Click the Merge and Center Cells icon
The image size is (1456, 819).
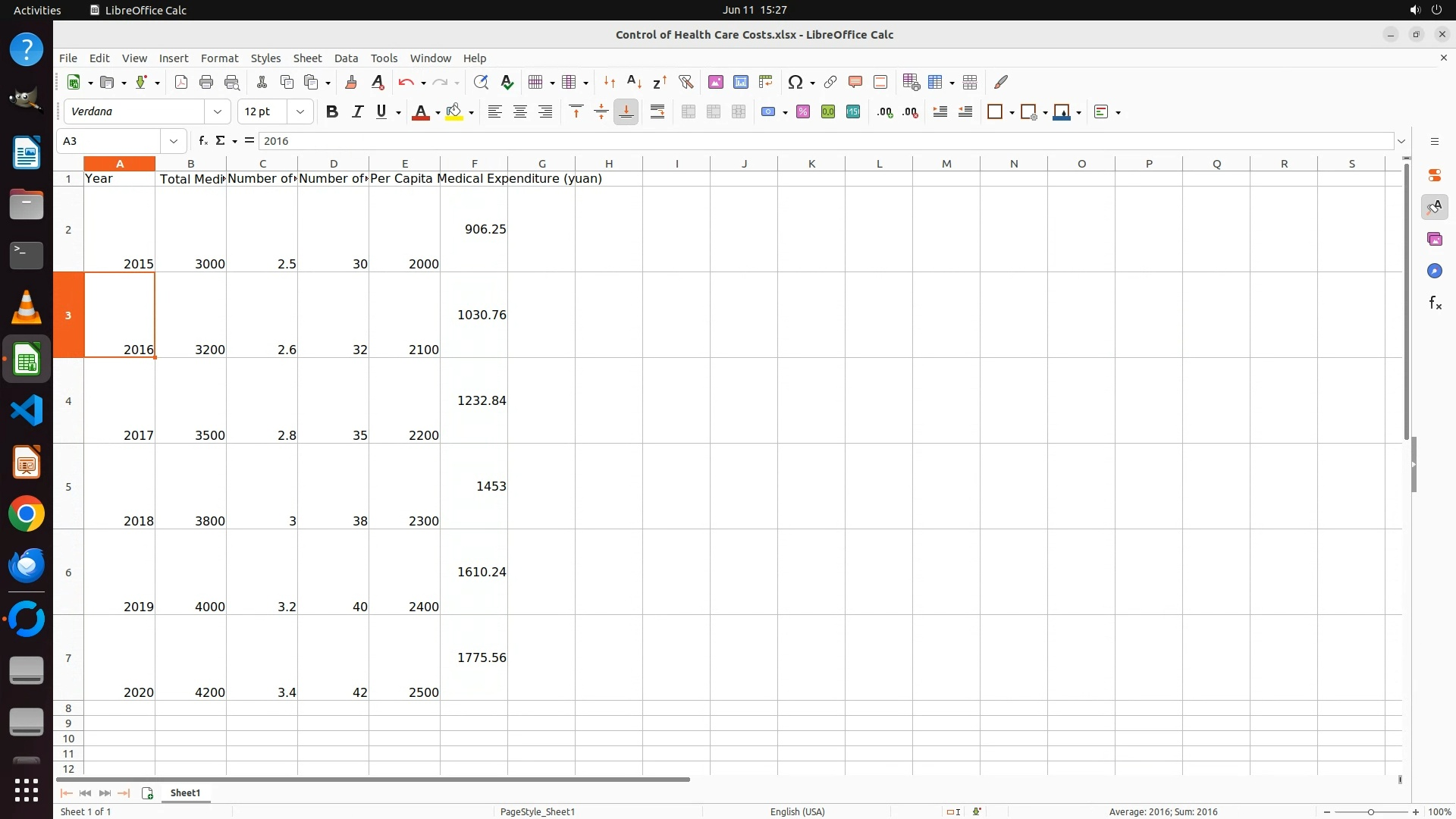[688, 112]
